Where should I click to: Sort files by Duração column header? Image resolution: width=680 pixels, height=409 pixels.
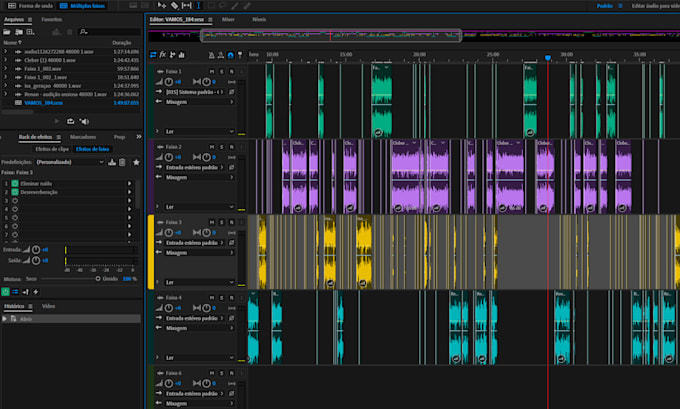[122, 43]
